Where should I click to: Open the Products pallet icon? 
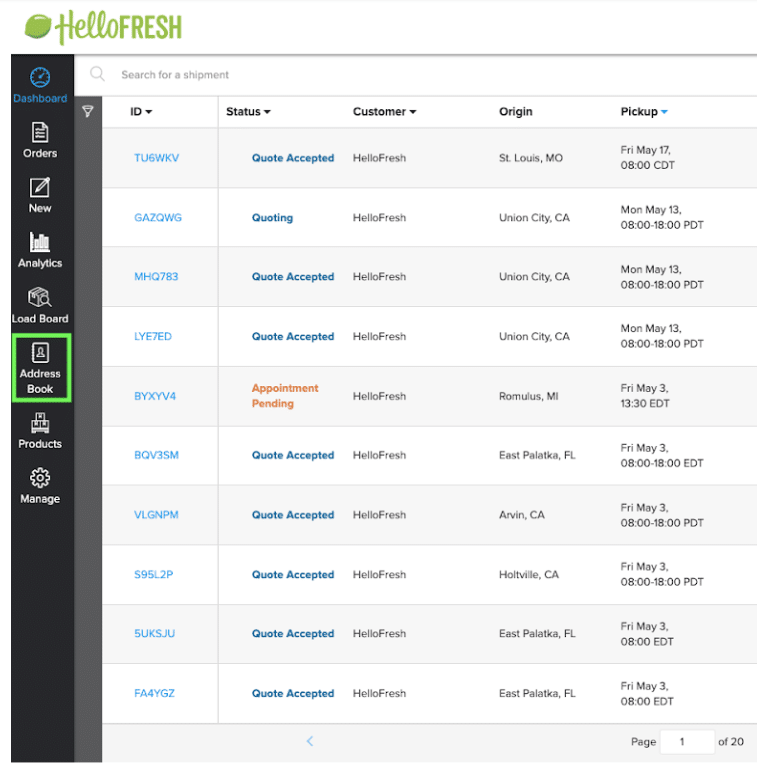pos(40,423)
